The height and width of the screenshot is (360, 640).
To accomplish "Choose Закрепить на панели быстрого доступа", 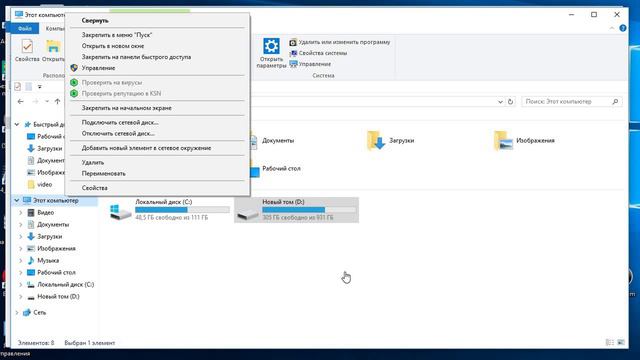I will click(158, 57).
